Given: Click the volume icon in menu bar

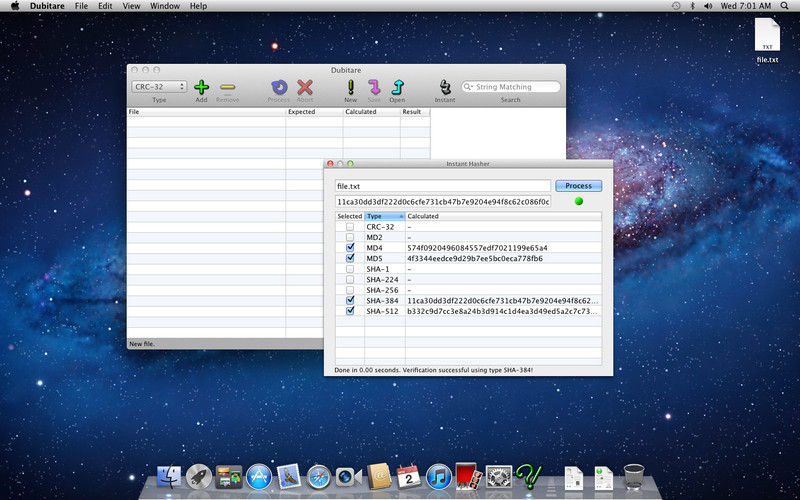Looking at the screenshot, I should (x=708, y=6).
